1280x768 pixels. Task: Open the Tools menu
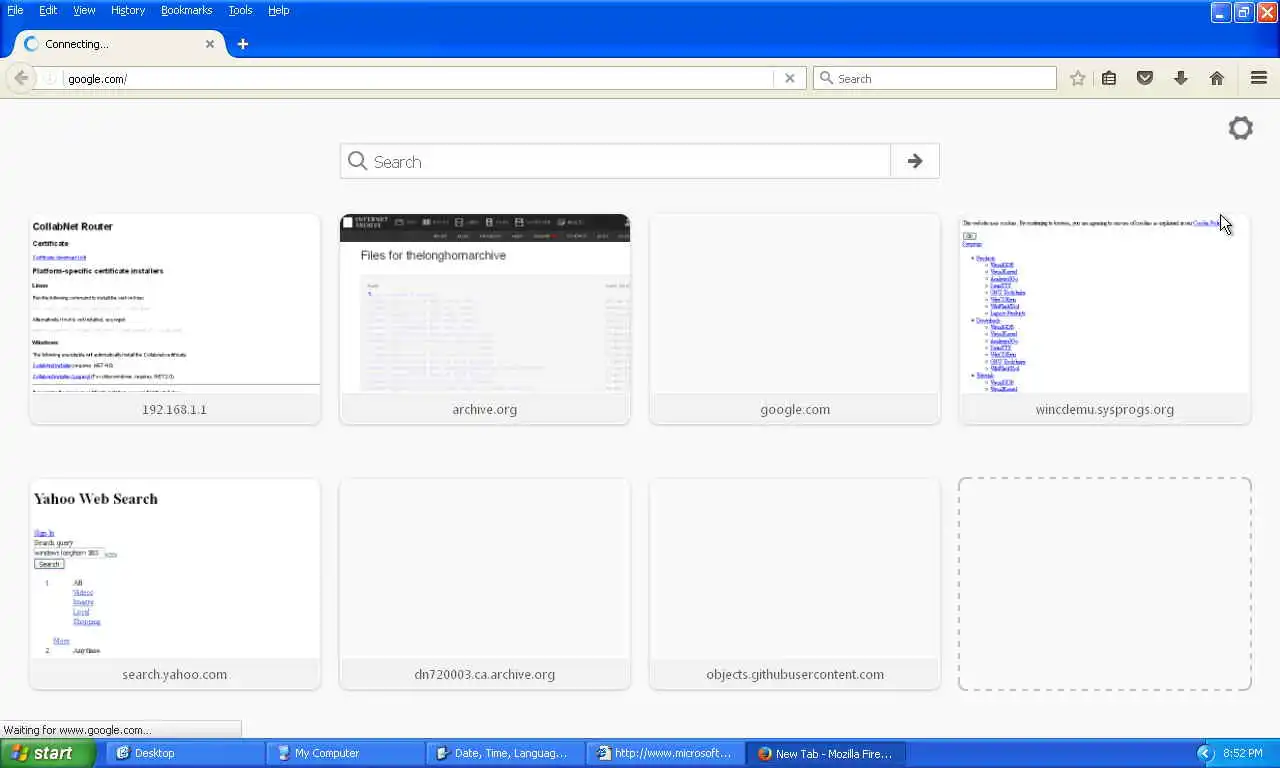tap(240, 10)
